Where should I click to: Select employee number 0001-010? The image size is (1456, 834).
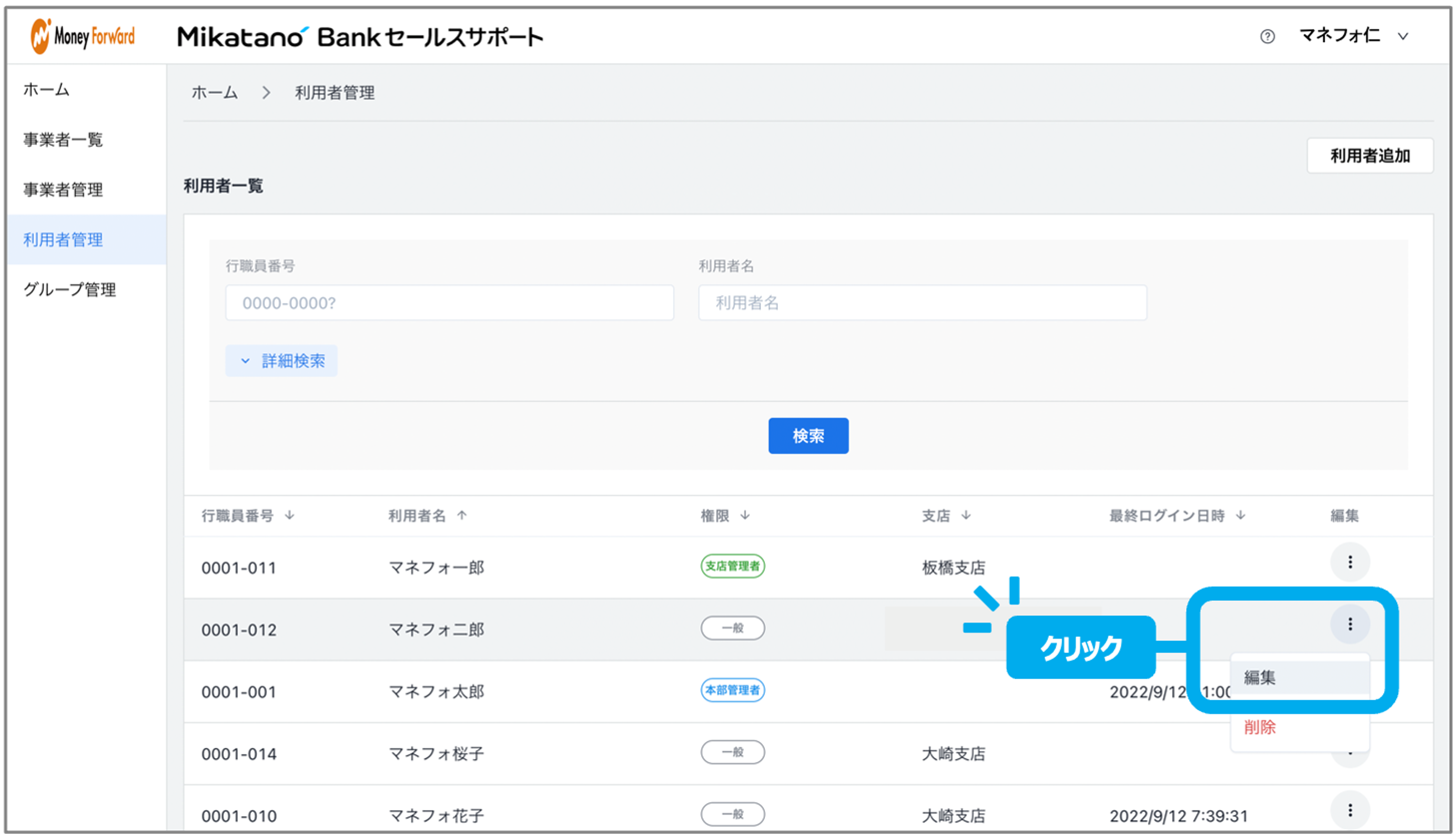239,816
